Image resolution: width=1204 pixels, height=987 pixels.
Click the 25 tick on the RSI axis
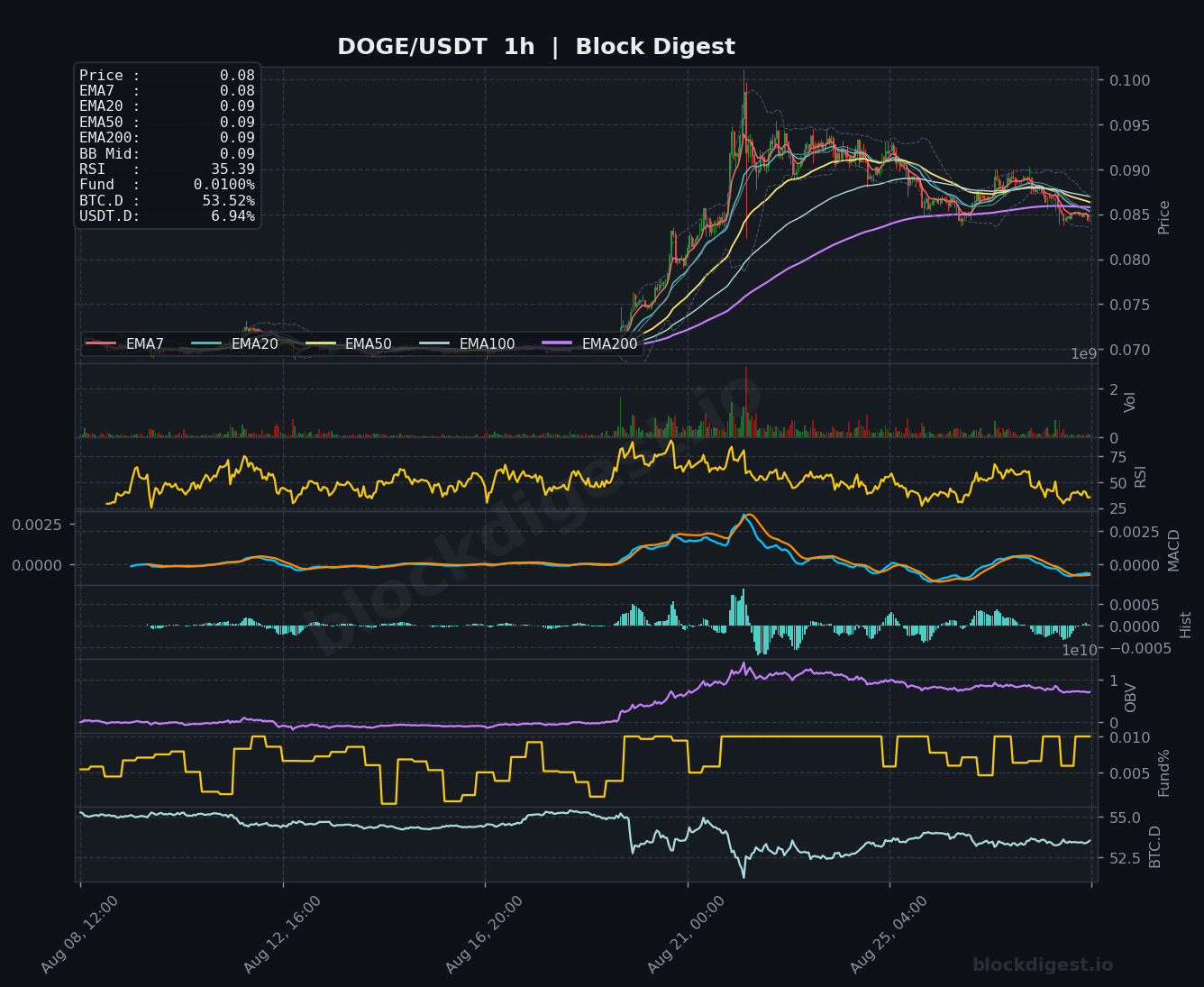pos(1118,509)
